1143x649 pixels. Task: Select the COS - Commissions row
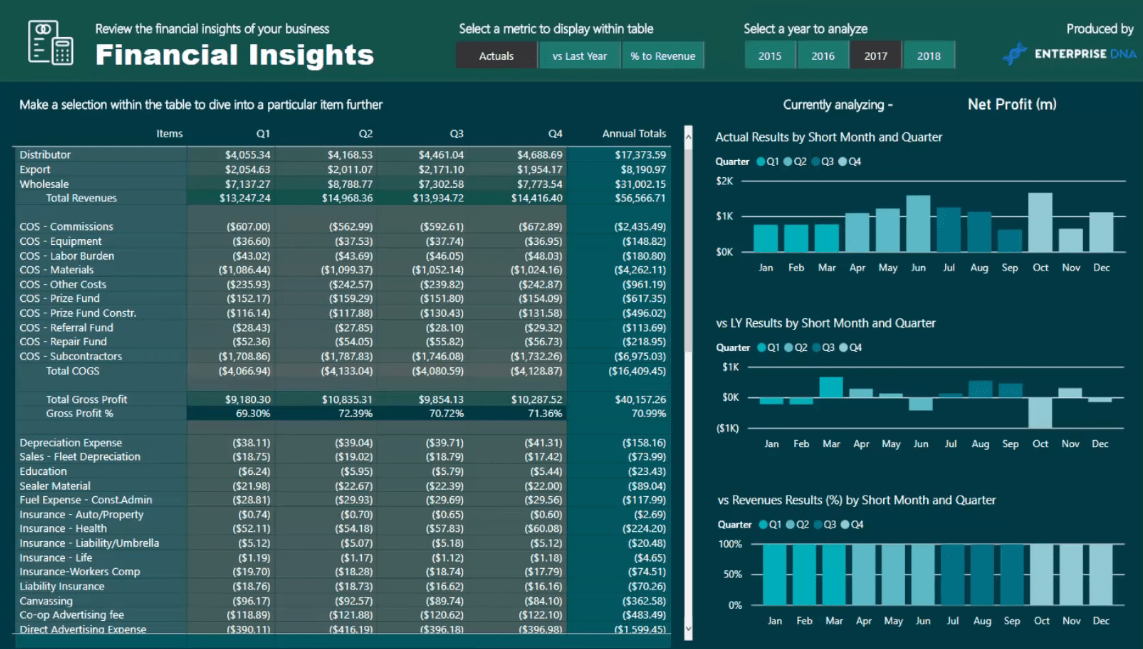click(x=341, y=227)
